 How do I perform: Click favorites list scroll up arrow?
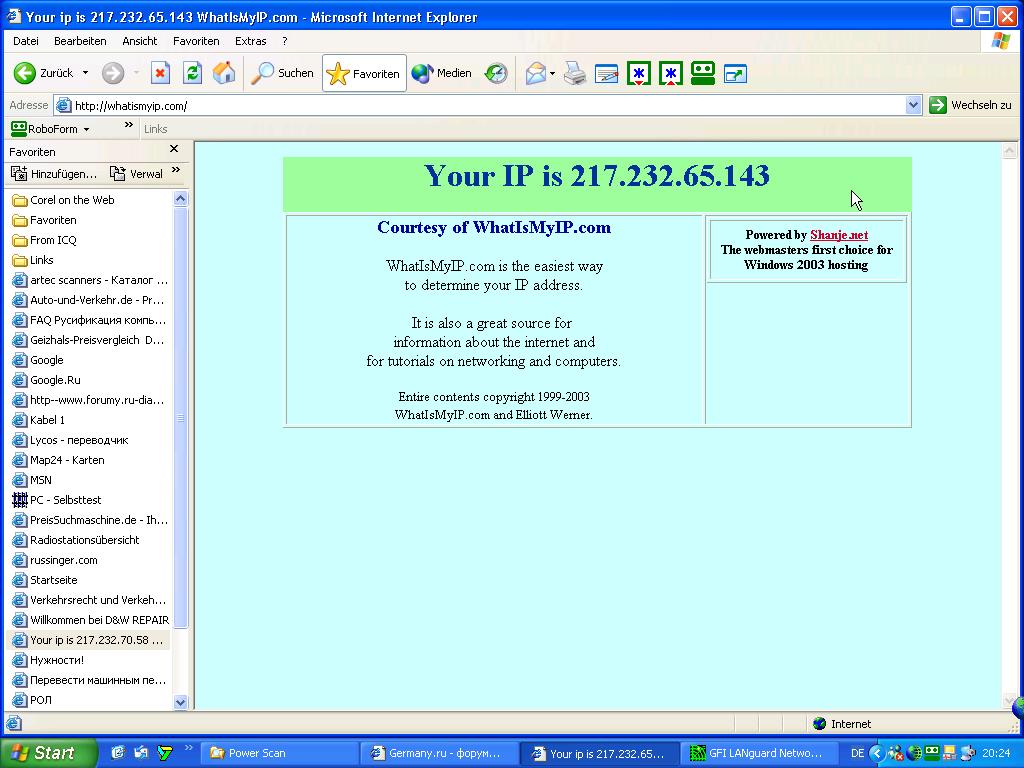[x=181, y=199]
